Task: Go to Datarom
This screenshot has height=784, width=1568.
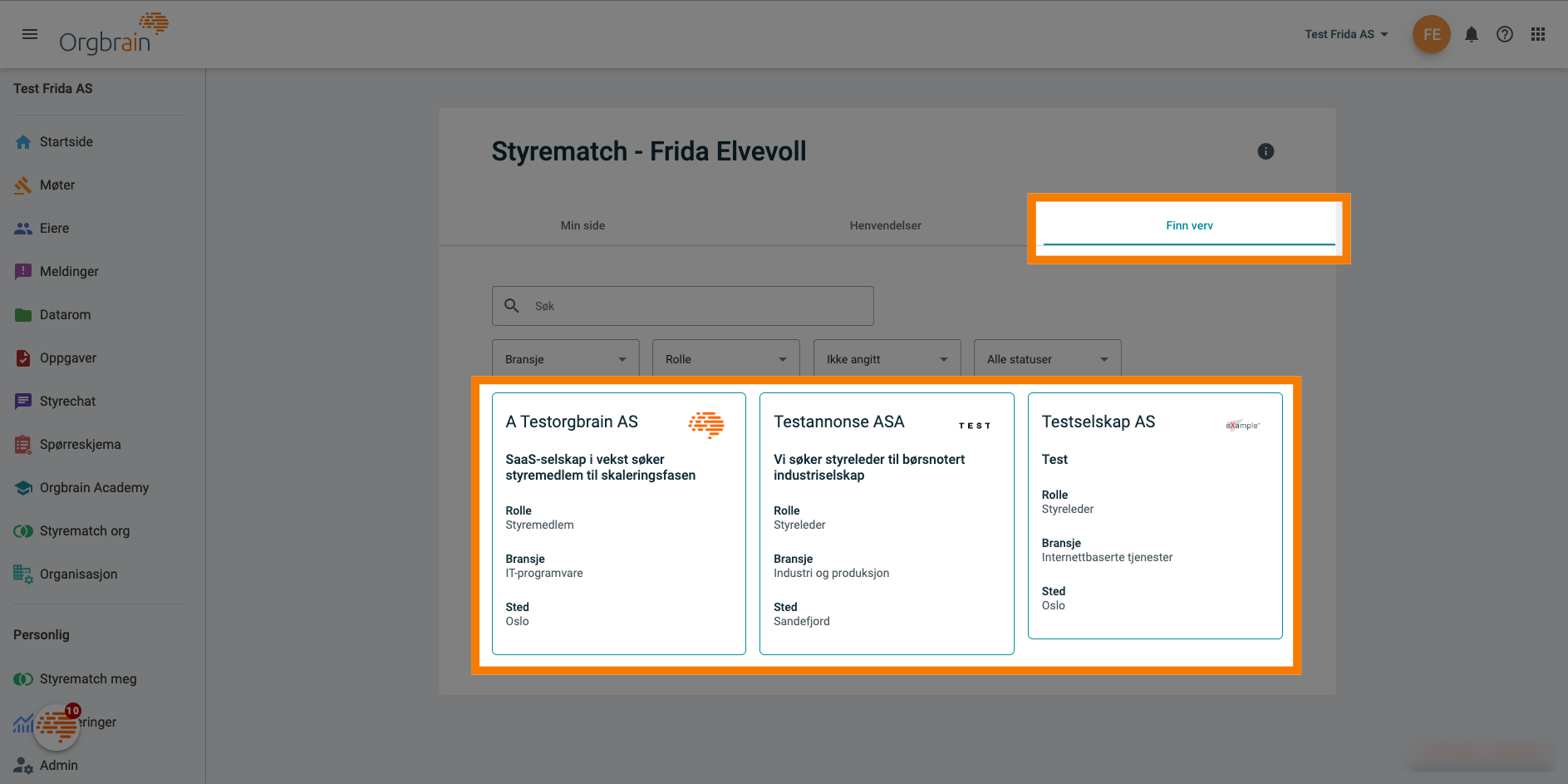Action: [x=66, y=315]
